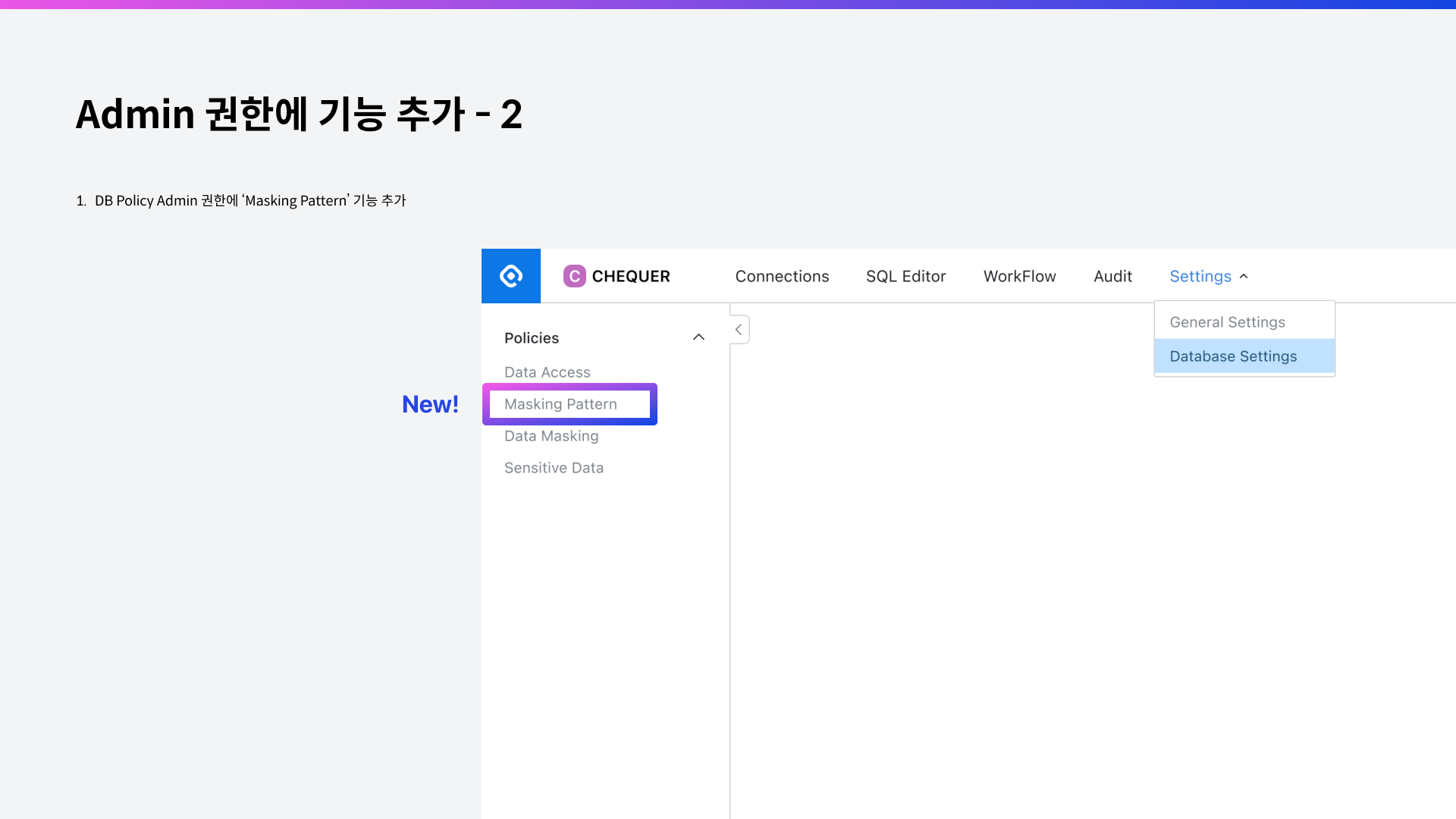Select General Settings from the dropdown
Image resolution: width=1456 pixels, height=819 pixels.
[x=1227, y=322]
